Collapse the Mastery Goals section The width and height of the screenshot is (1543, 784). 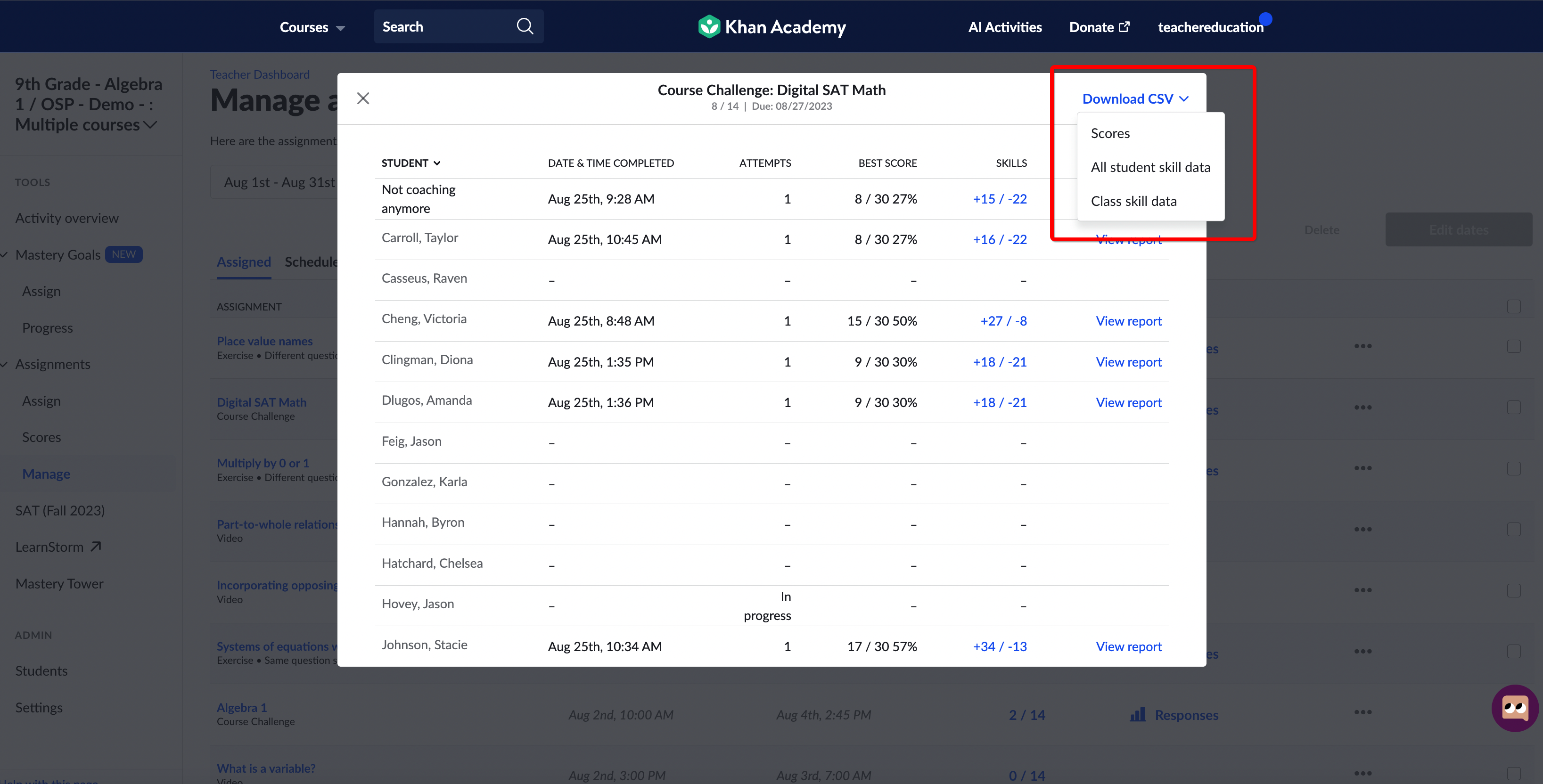click(5, 254)
